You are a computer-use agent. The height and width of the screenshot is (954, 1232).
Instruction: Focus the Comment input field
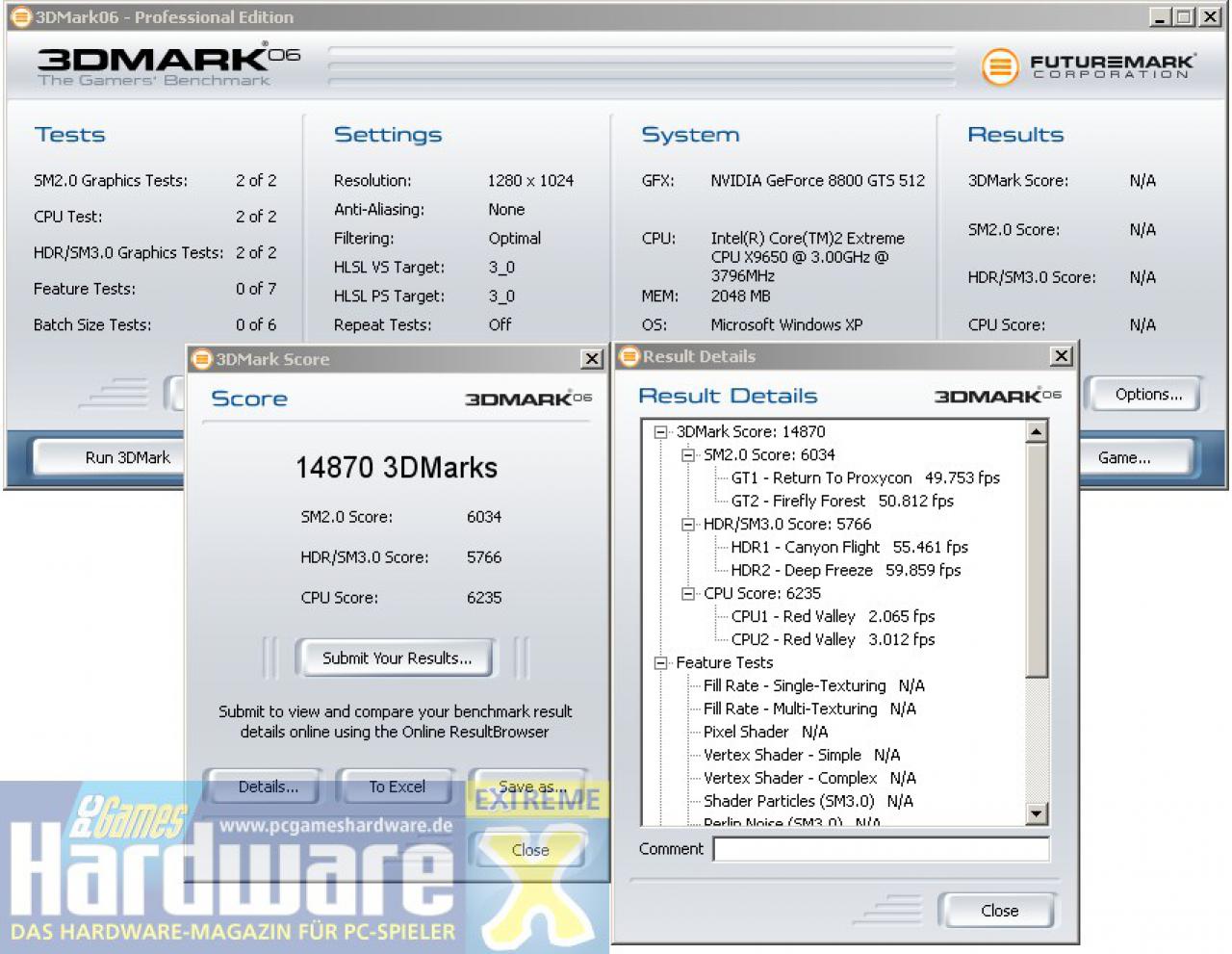click(881, 849)
